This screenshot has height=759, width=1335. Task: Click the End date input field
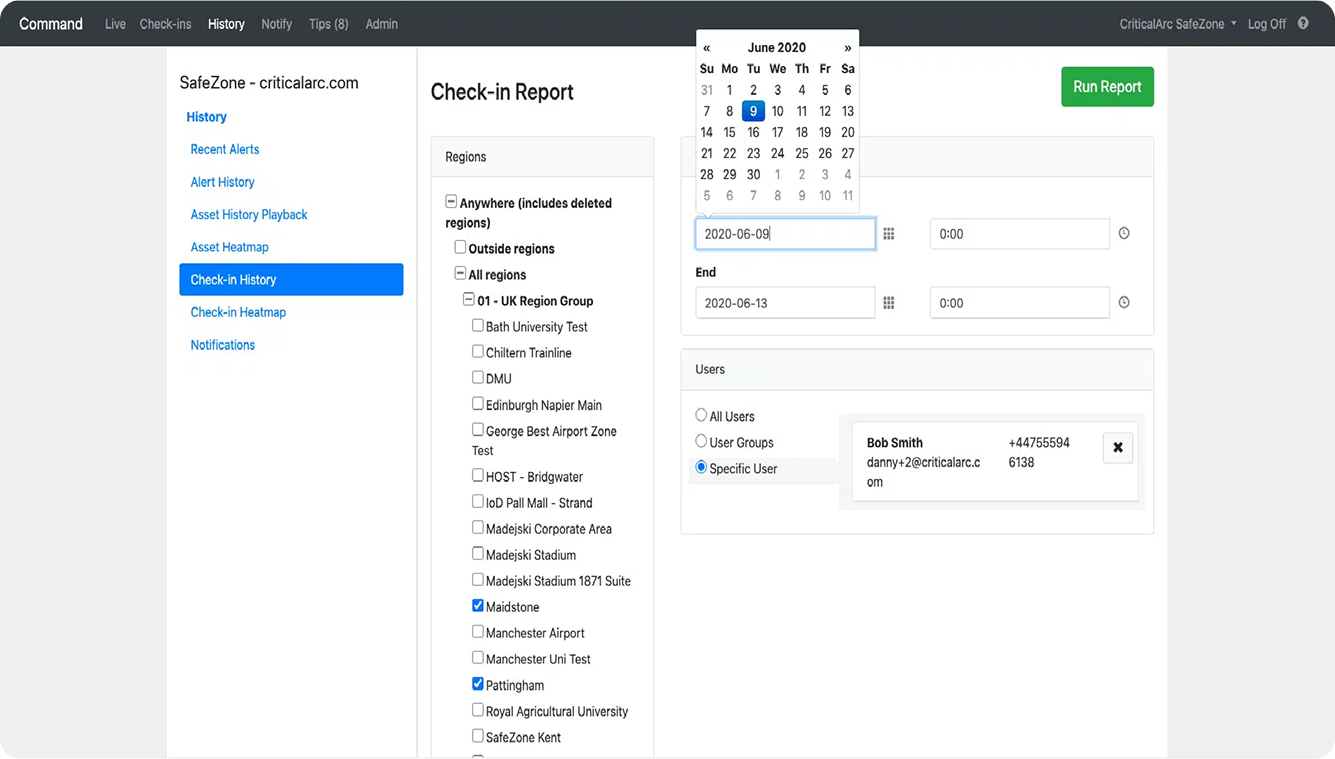[785, 303]
